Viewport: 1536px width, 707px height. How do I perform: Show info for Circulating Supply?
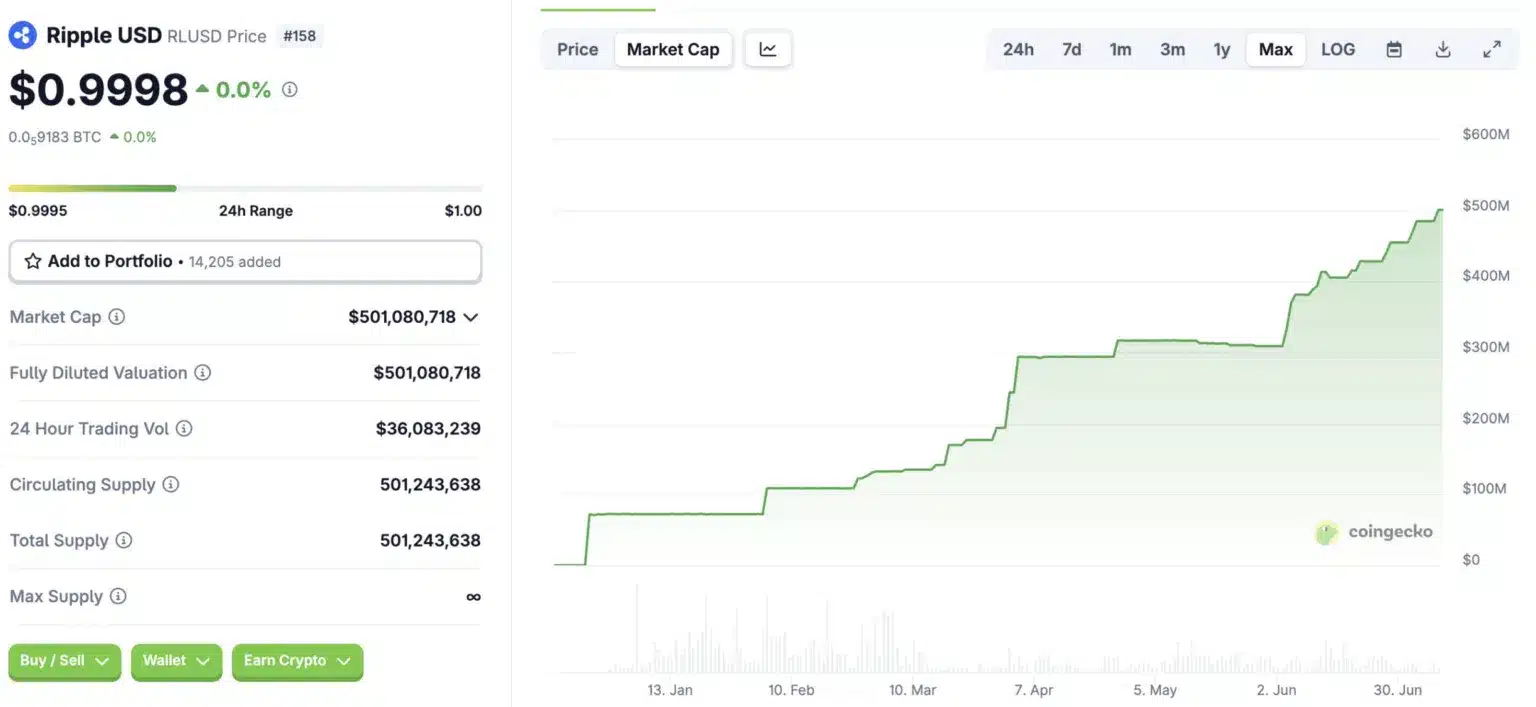click(171, 485)
